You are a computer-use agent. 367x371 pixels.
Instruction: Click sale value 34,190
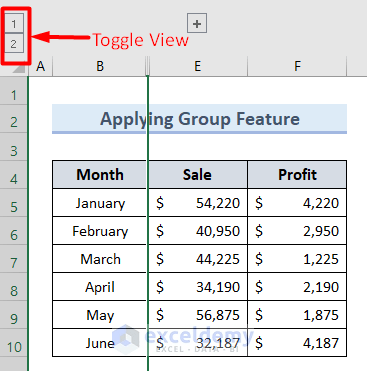coord(197,287)
